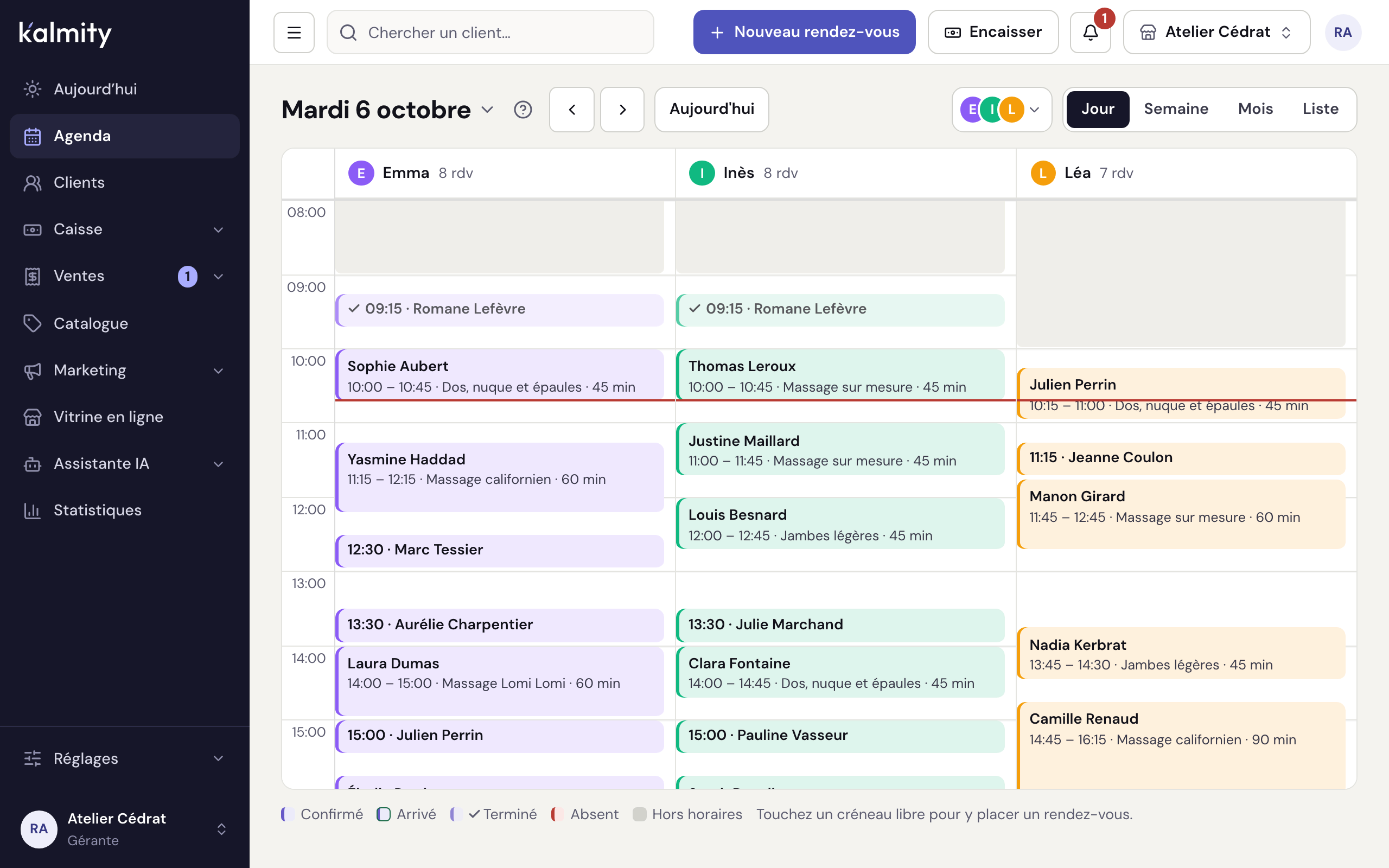Click the notification bell icon
This screenshot has height=868, width=1389.
point(1090,33)
